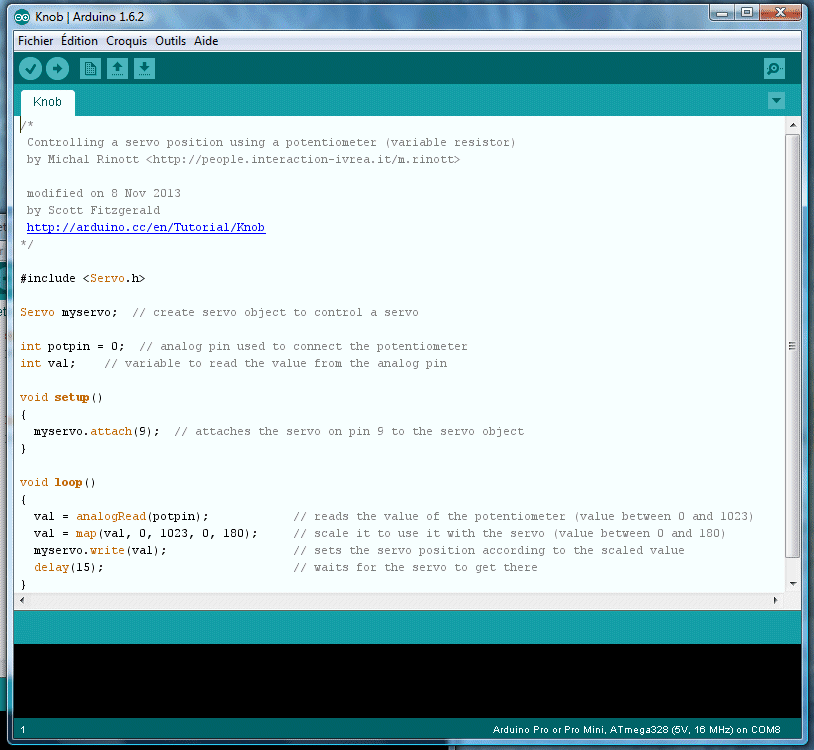
Task: Click the 'int val;' declaration
Action: [x=48, y=363]
